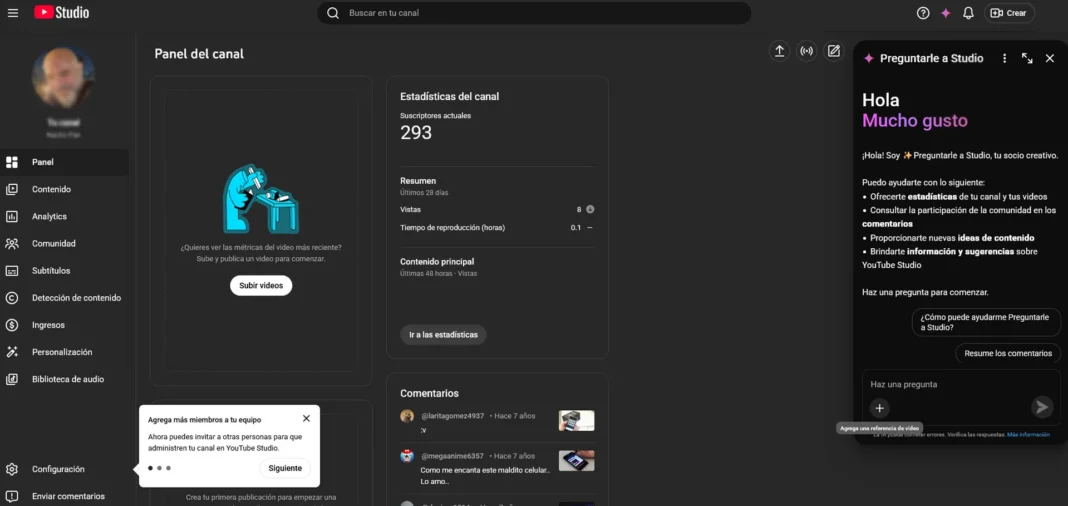The image size is (1068, 506).
Task: Click avatar of @megaanime6357
Action: (407, 456)
